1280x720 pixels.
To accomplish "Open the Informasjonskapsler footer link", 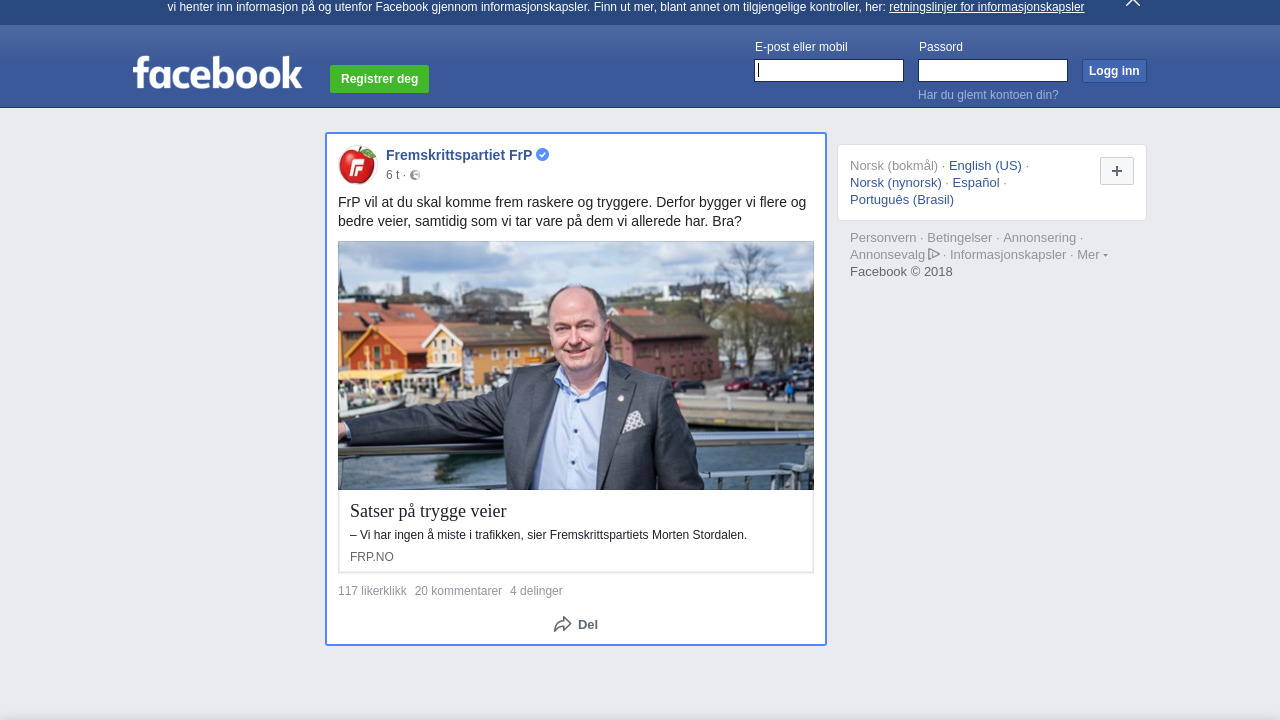I will pos(1008,255).
